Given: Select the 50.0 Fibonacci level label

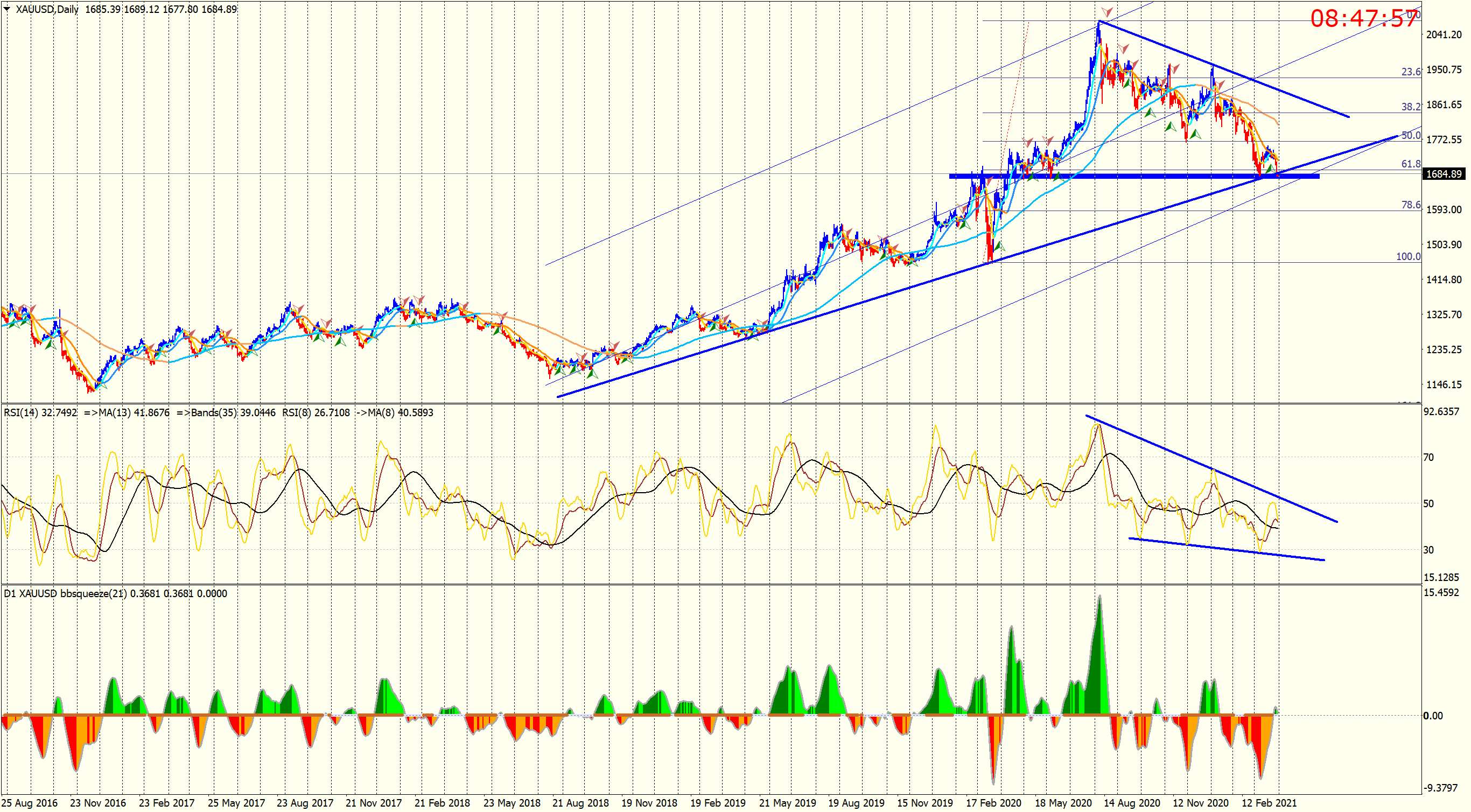Looking at the screenshot, I should tap(1411, 135).
